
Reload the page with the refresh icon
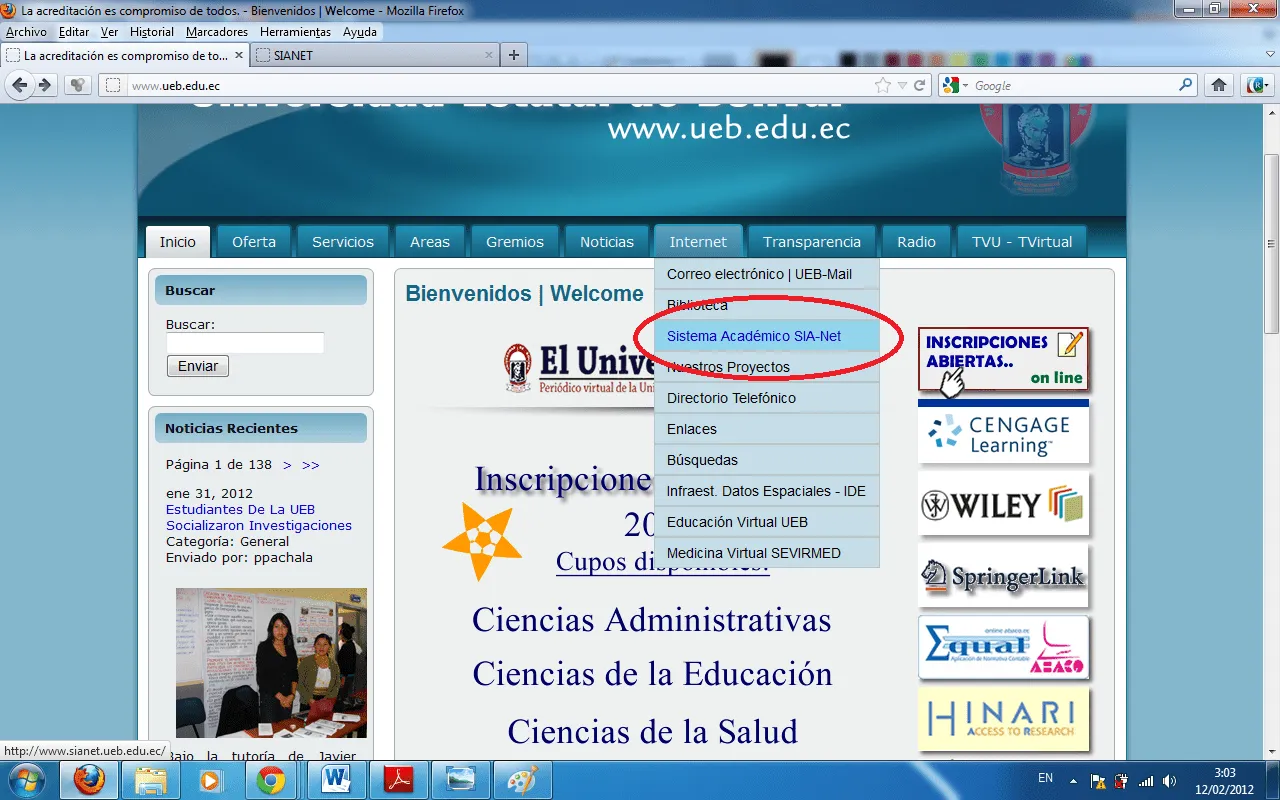pyautogui.click(x=918, y=85)
